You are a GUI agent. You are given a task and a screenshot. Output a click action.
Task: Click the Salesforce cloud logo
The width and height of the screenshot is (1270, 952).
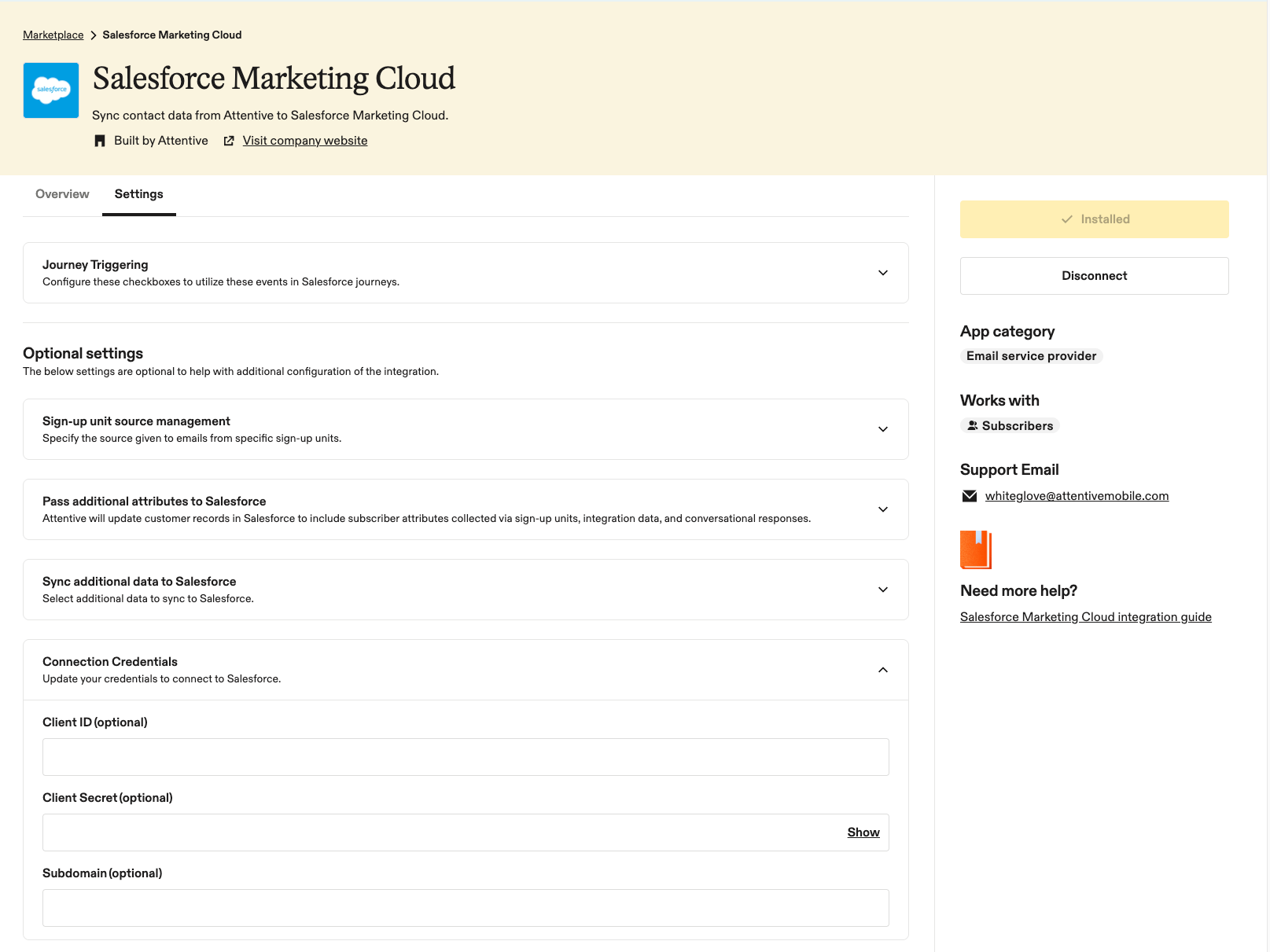pos(51,90)
